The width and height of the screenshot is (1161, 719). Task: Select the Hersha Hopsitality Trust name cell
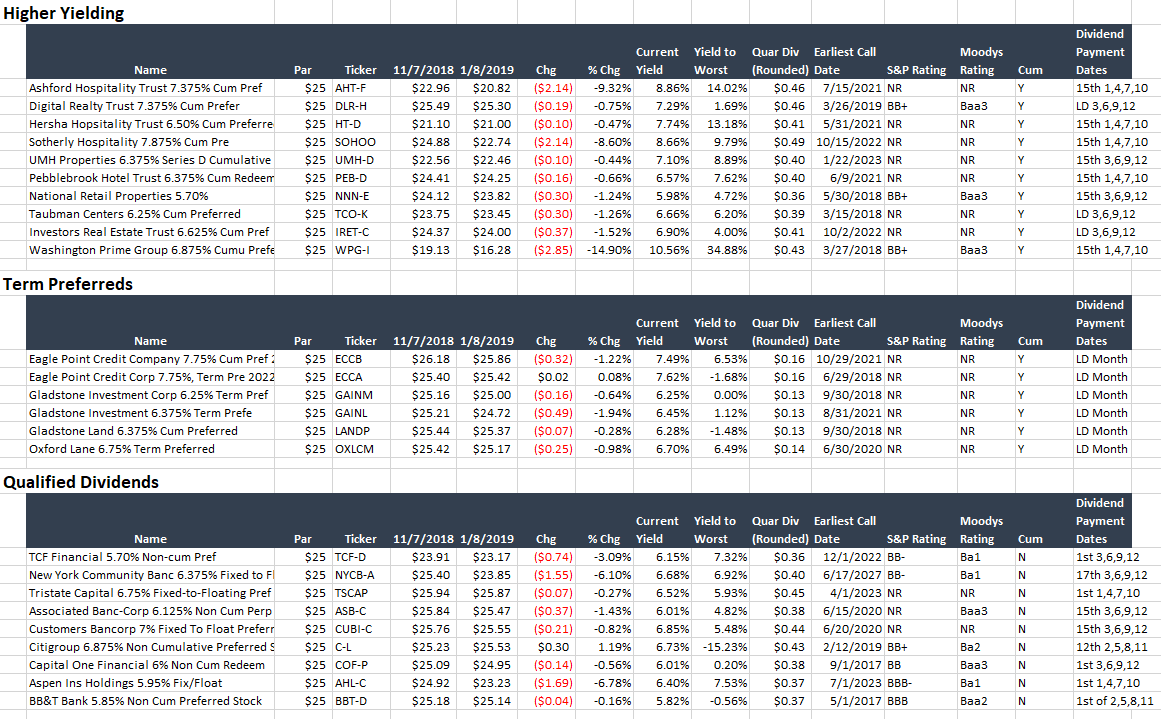click(150, 124)
